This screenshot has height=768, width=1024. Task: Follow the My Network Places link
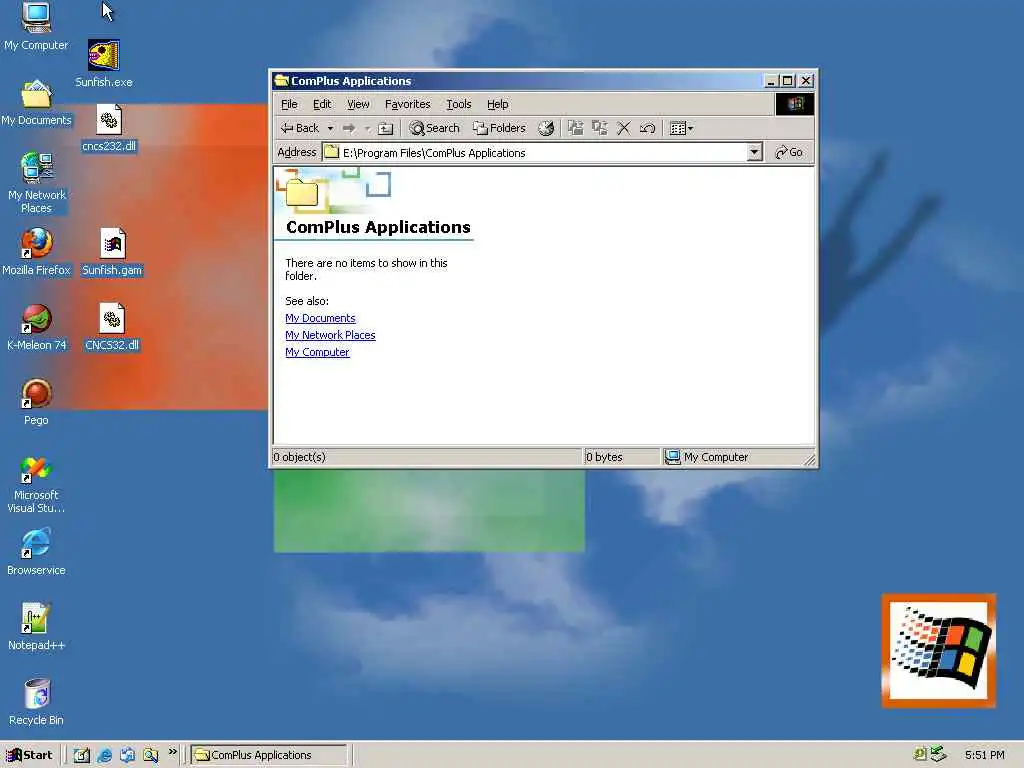(330, 335)
